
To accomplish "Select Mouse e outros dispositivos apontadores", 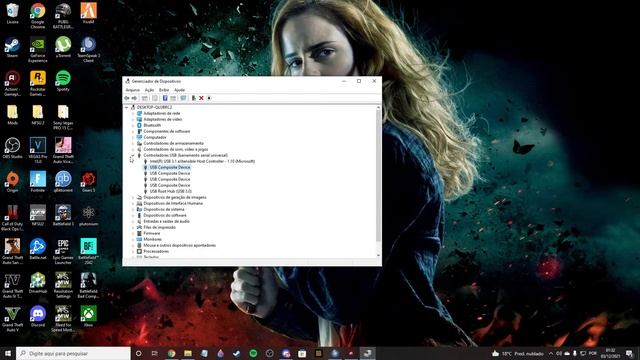I will pos(179,245).
